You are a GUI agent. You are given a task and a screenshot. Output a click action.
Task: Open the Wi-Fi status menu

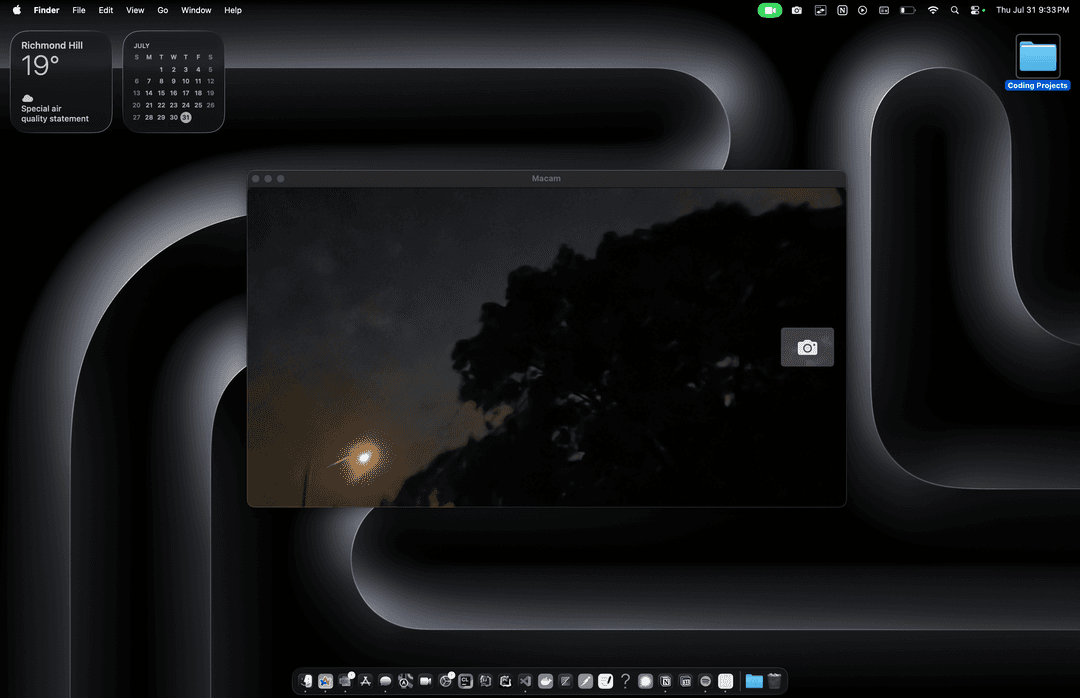933,10
